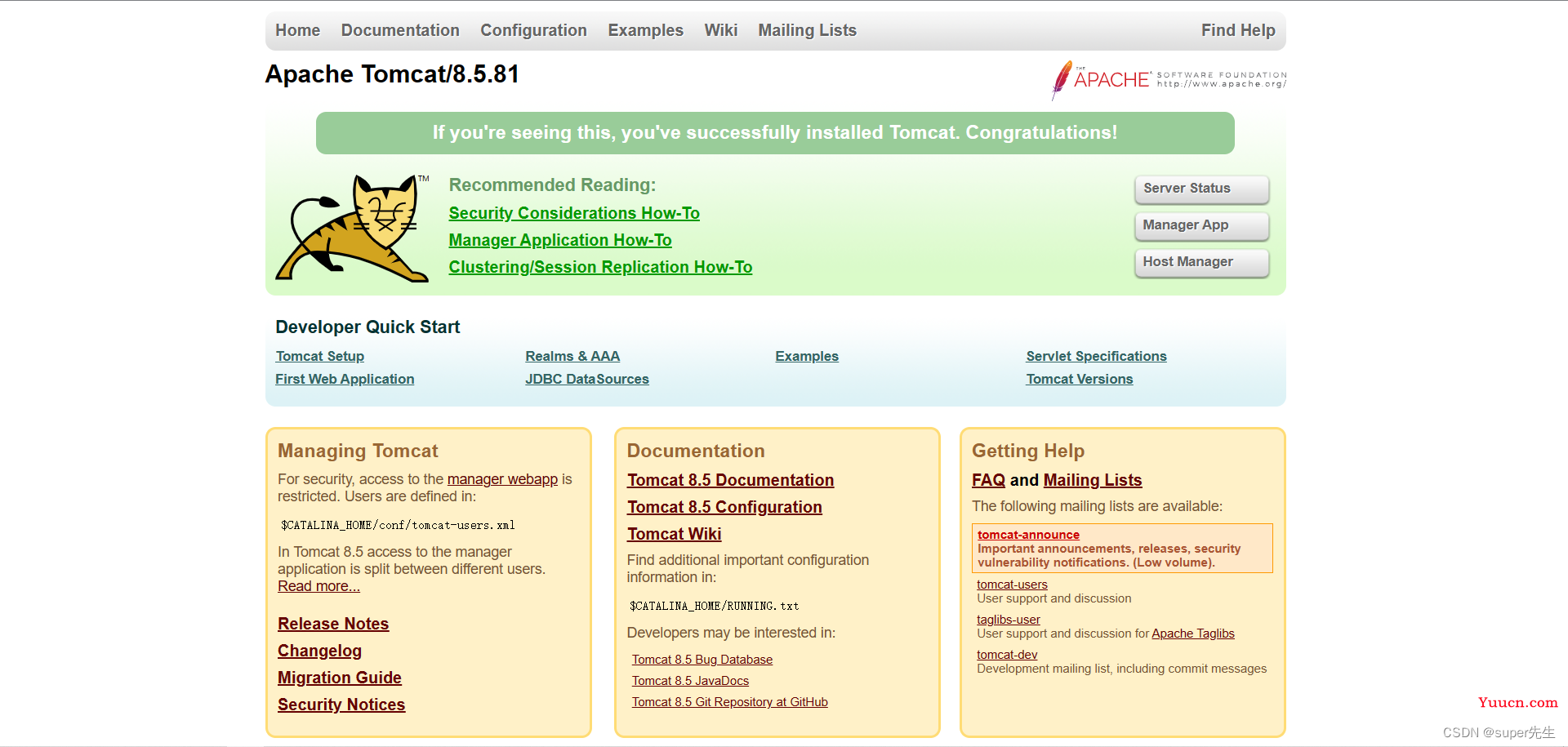Viewport: 1568px width, 747px height.
Task: Open Examples link under Developer Quick Start
Action: (x=807, y=356)
